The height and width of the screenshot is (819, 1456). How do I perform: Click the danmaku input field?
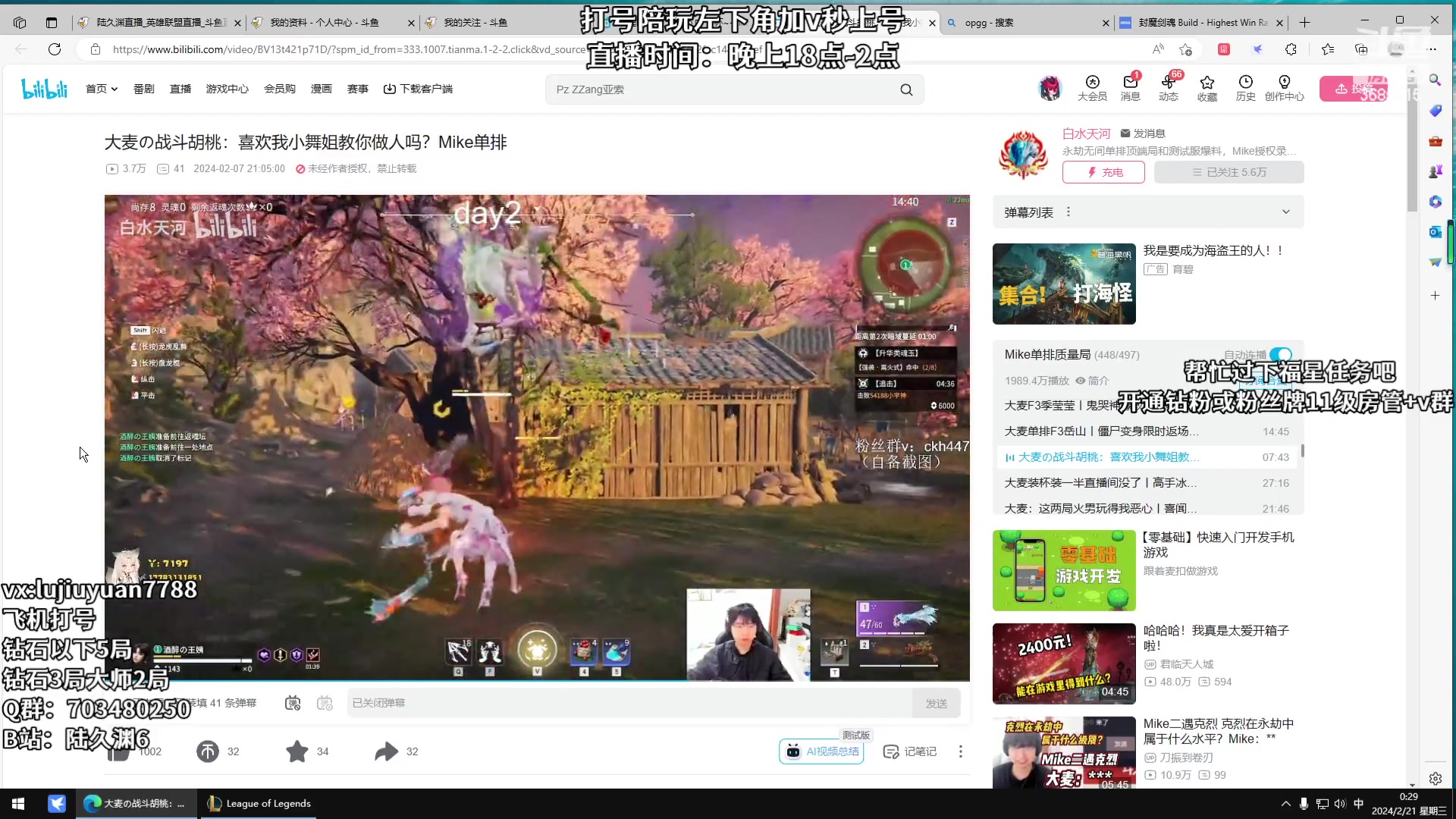(x=629, y=704)
